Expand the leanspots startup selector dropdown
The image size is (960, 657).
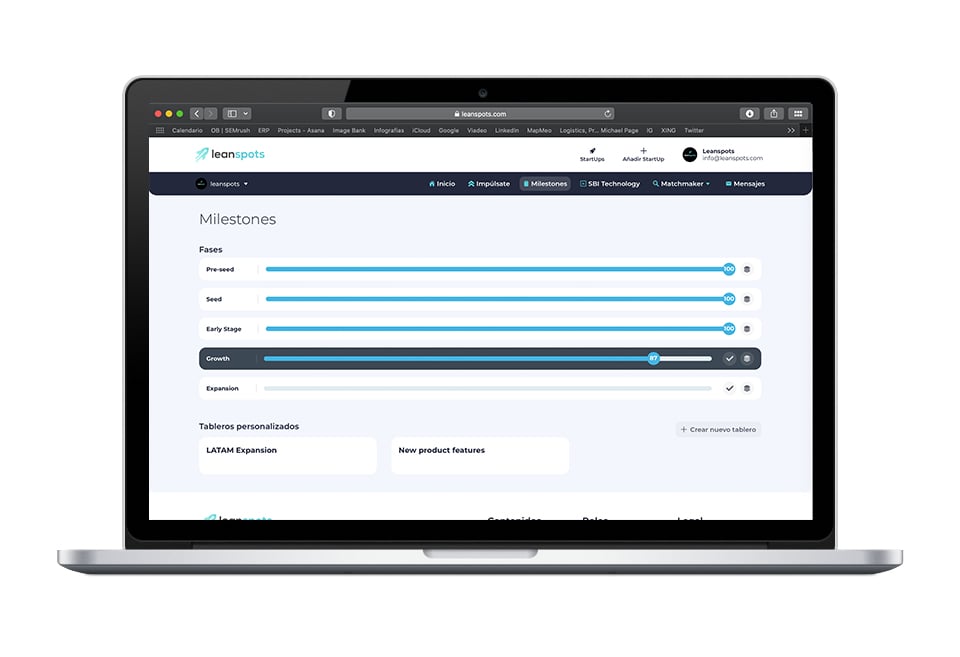click(222, 184)
